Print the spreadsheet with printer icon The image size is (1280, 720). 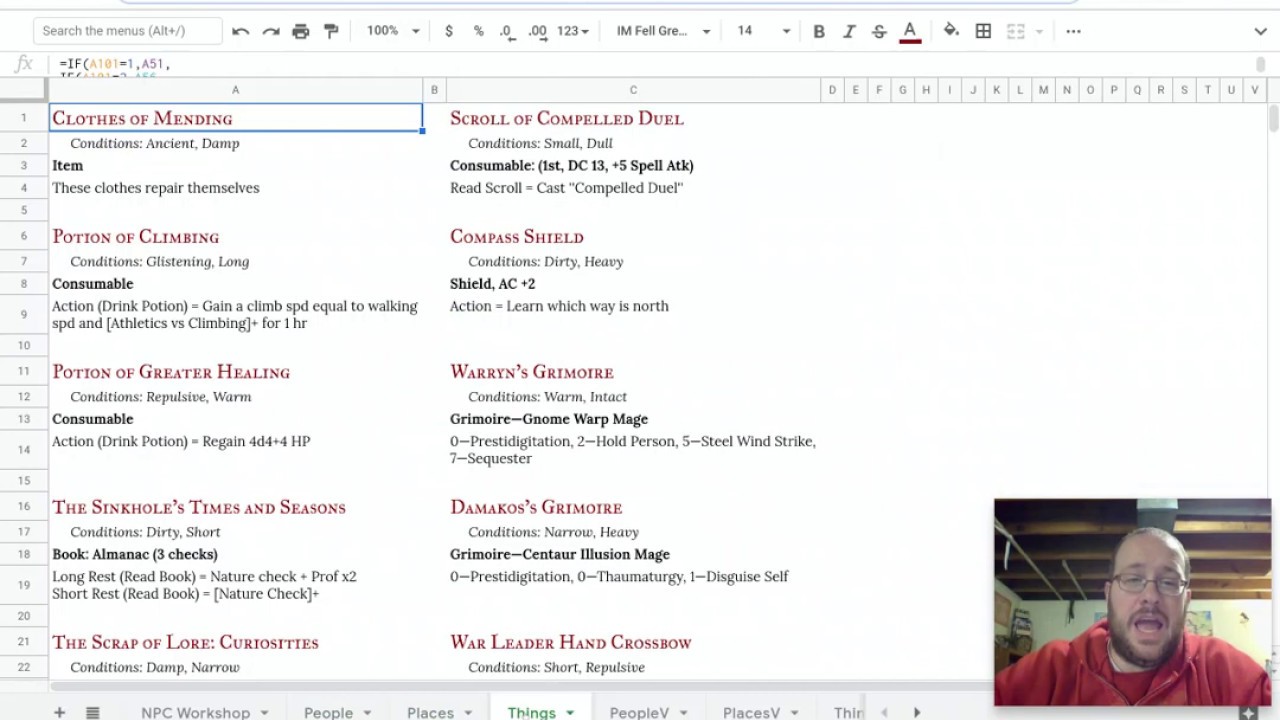point(301,31)
